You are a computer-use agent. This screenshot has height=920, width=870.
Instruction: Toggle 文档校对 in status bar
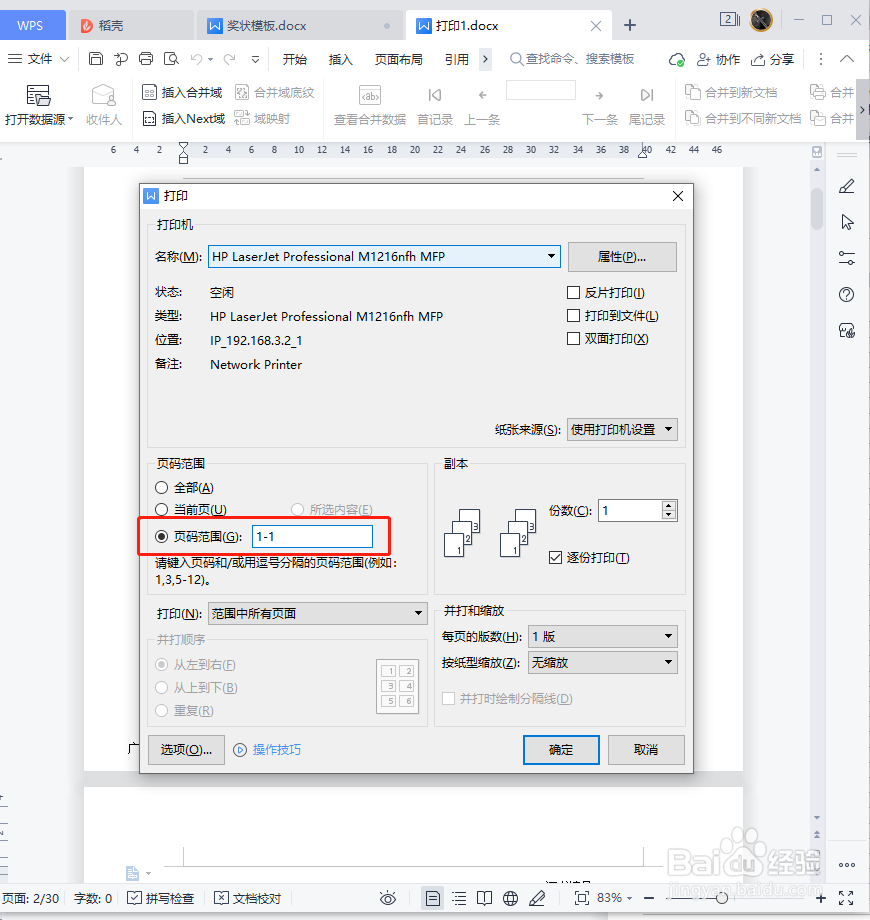(x=248, y=898)
